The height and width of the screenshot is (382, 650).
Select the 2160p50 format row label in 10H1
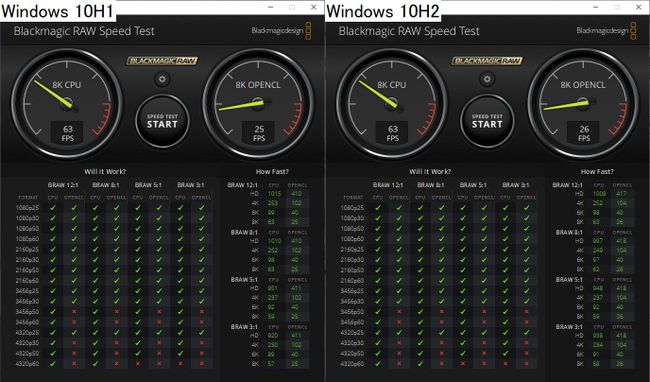[27, 270]
